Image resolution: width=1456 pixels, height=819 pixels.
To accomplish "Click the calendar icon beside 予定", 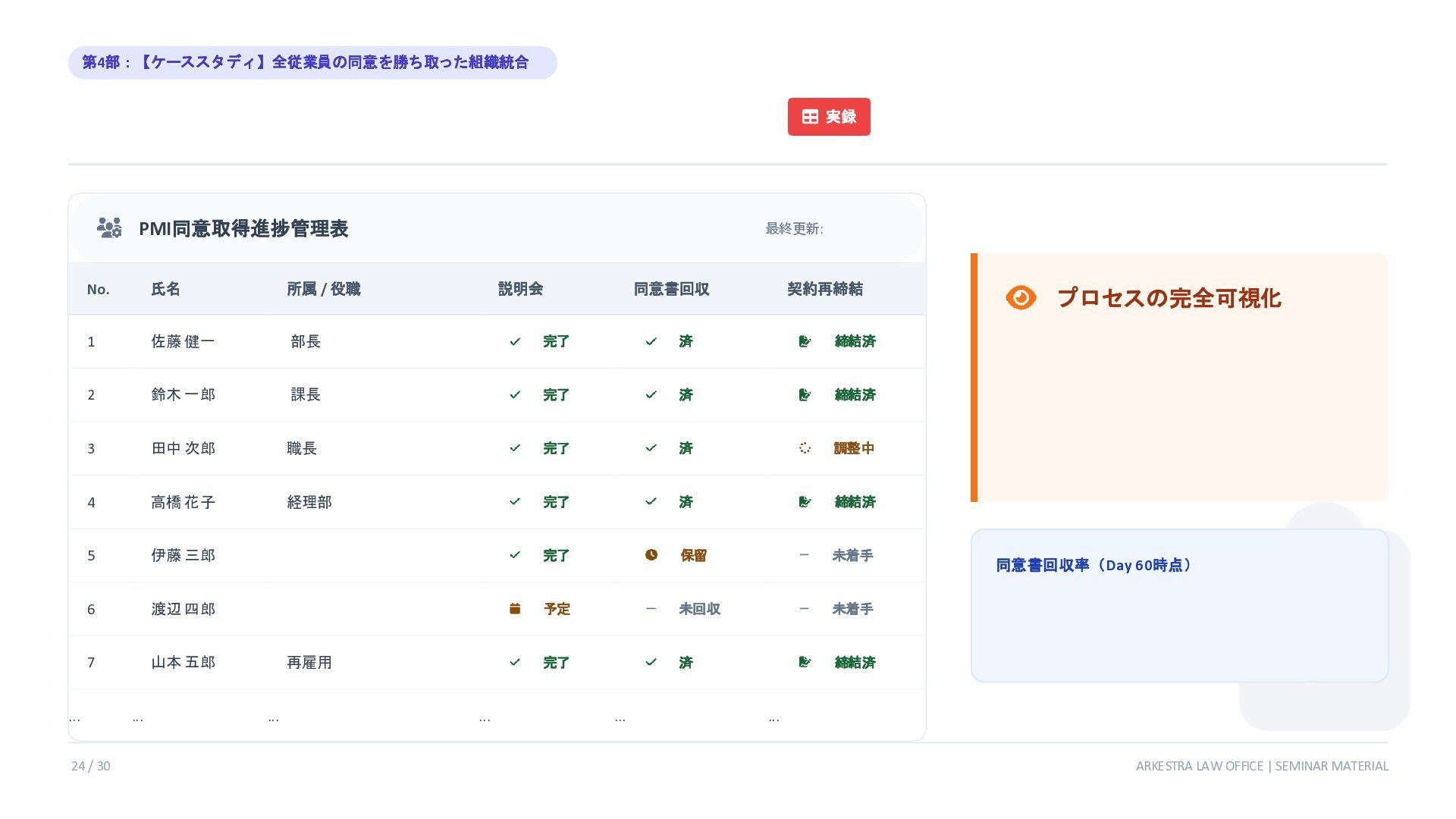I will pyautogui.click(x=515, y=608).
